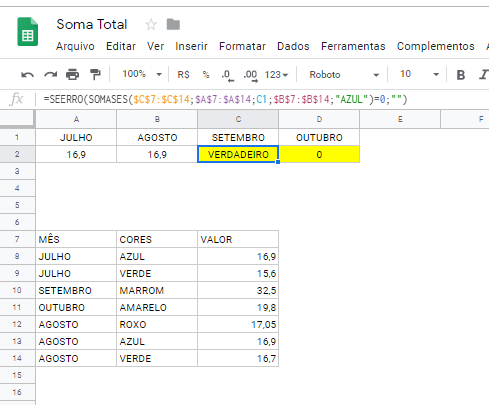The height and width of the screenshot is (405, 489).
Task: Move document using the folder icon
Action: [173, 24]
